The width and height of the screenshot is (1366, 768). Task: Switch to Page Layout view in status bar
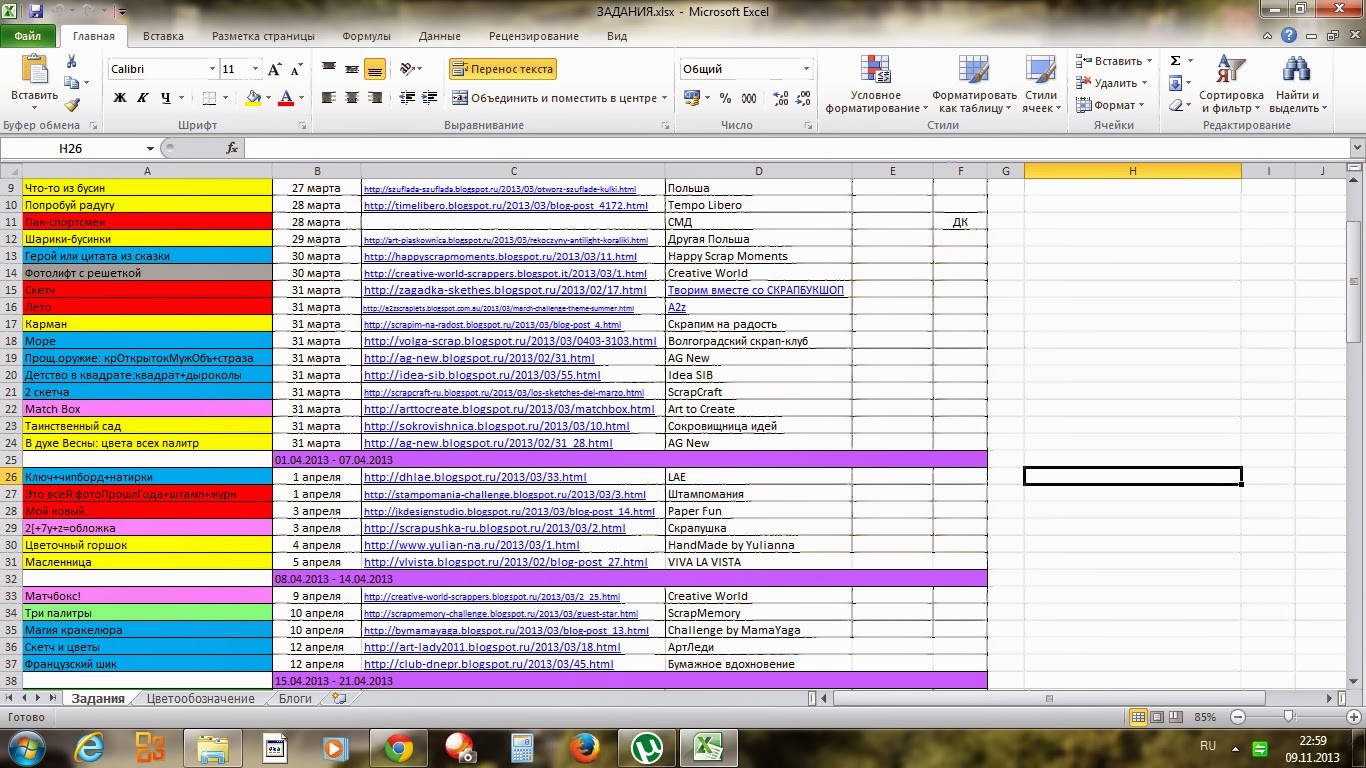(x=1158, y=717)
